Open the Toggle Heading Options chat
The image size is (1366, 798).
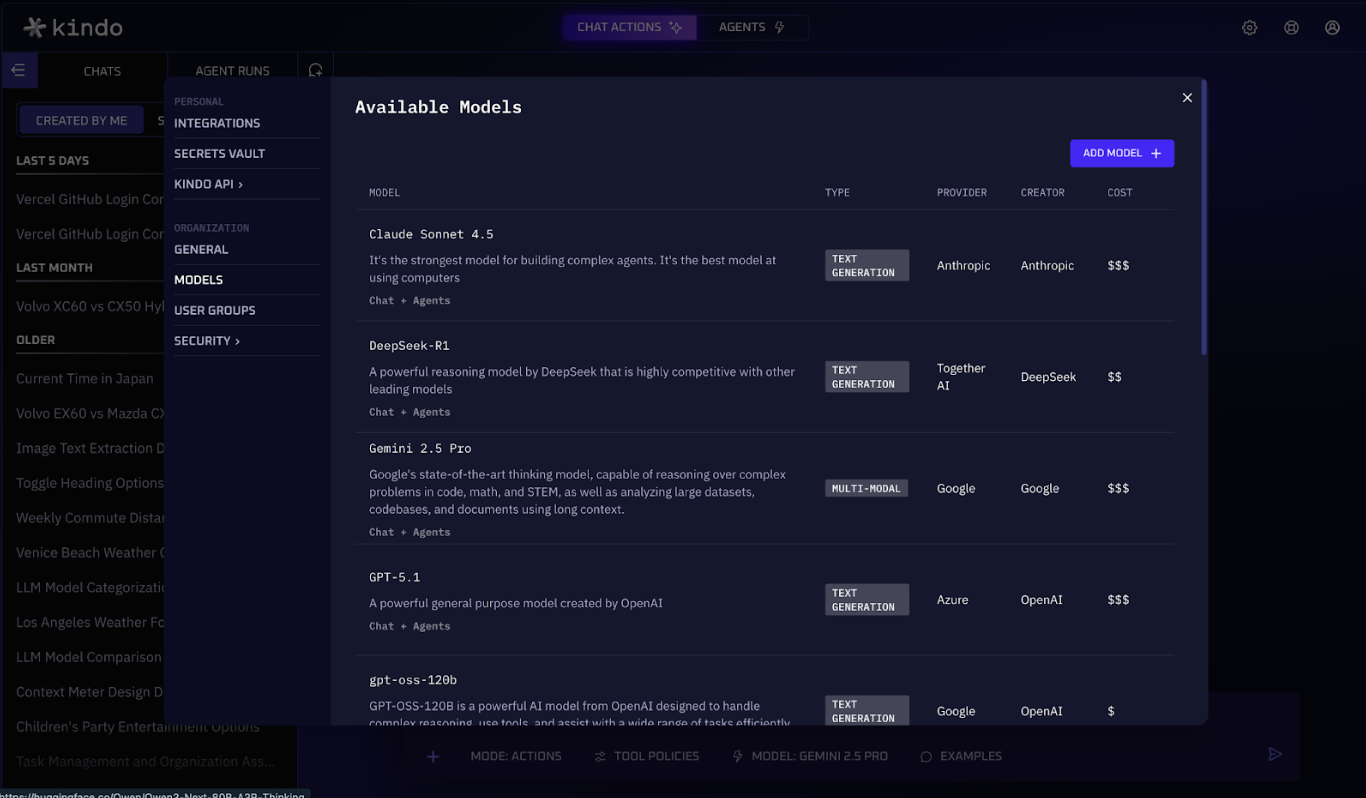pyautogui.click(x=90, y=483)
